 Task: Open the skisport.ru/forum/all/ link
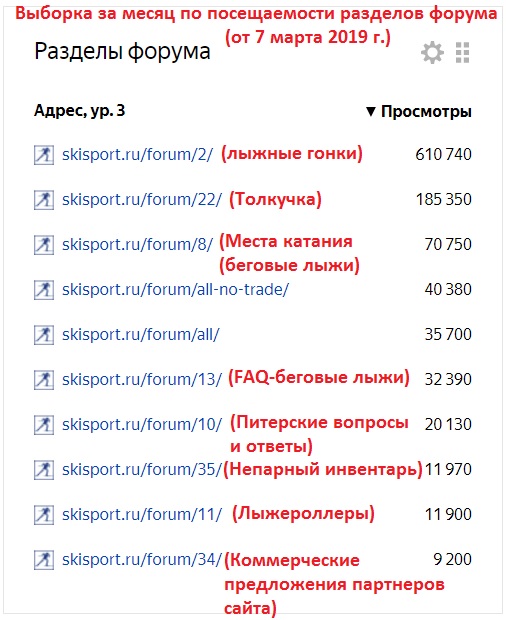click(x=140, y=335)
